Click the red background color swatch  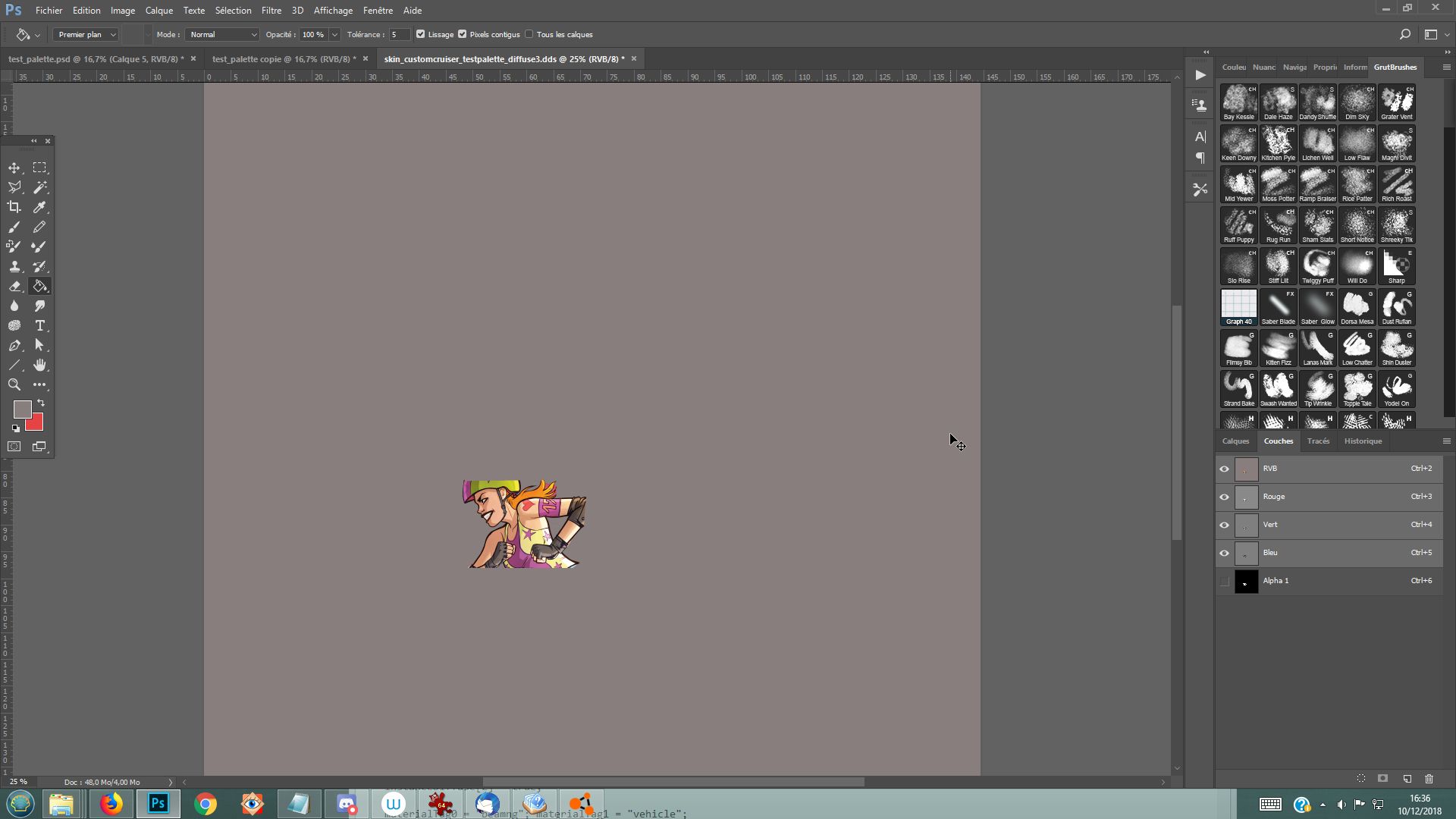coord(36,424)
